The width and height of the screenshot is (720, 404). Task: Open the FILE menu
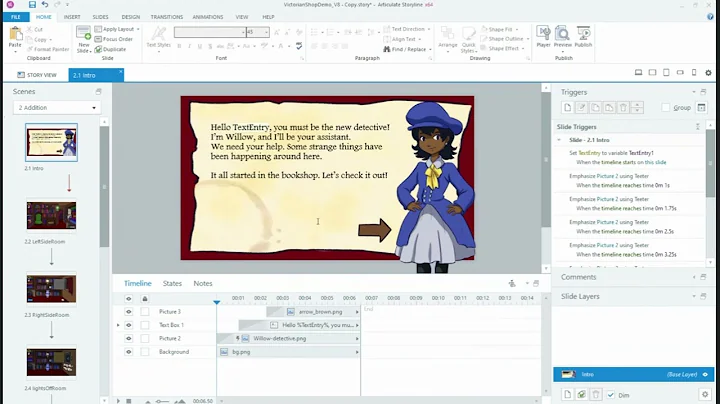16,17
